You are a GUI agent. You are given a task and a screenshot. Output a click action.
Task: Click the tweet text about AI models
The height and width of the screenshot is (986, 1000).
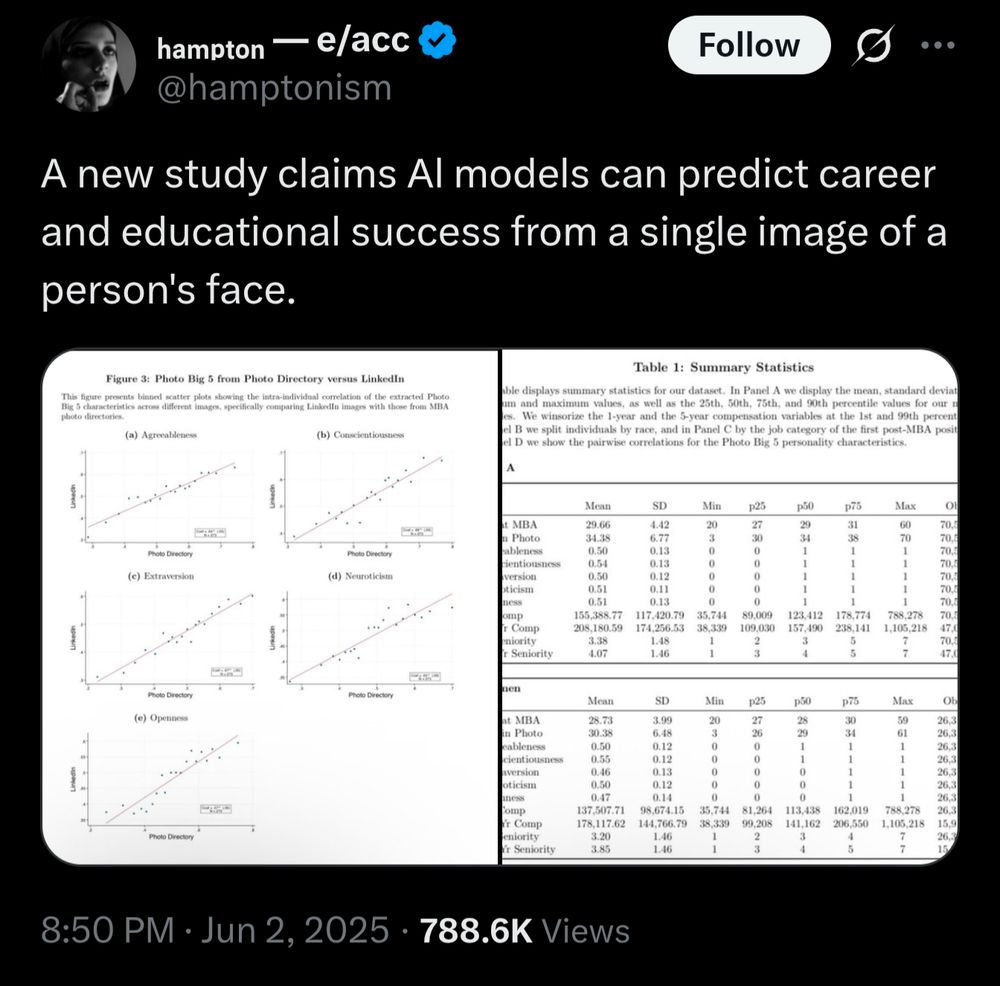(x=494, y=232)
